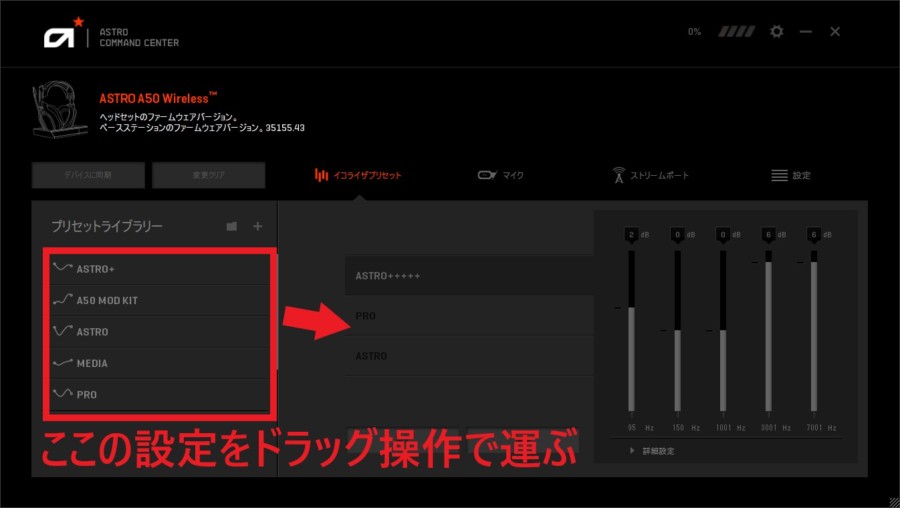
Task: Open settings via the gear icon
Action: point(777,32)
